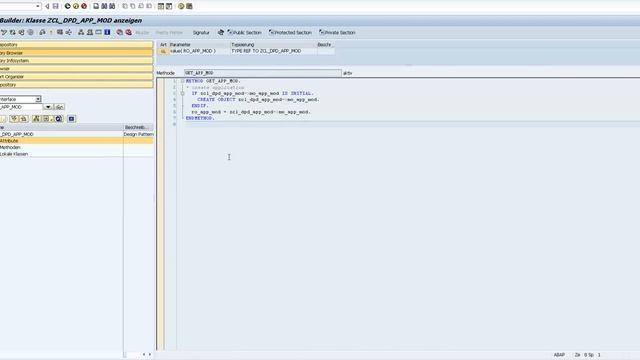
Task: Click the Pretty Printer button
Action: [169, 32]
